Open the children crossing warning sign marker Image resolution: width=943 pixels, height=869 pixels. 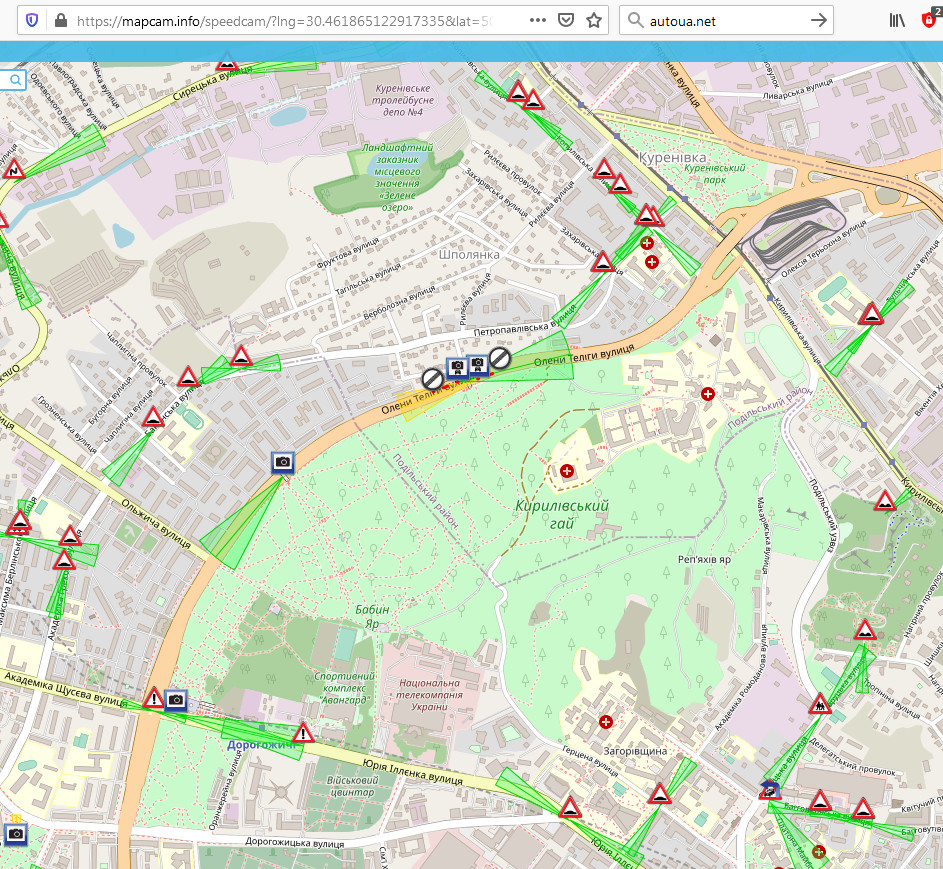[x=820, y=704]
